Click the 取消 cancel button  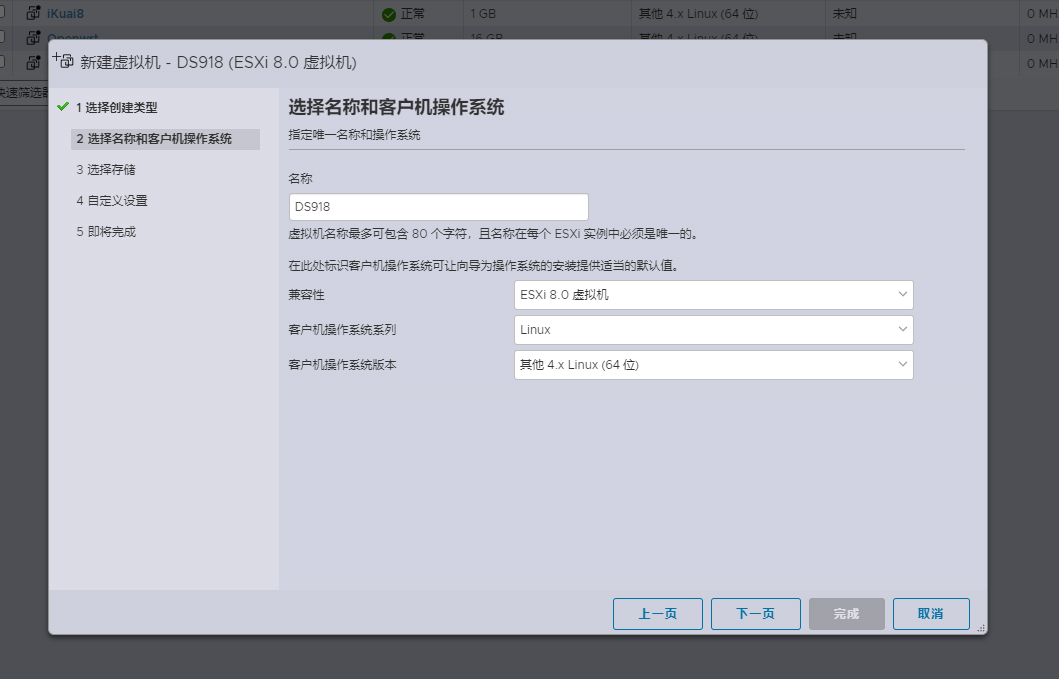pos(930,614)
